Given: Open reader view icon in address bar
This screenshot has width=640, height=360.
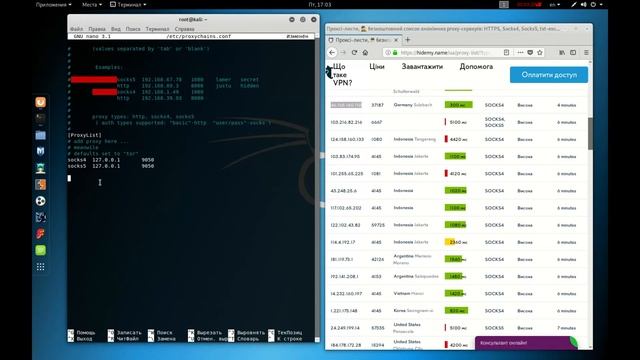Looking at the screenshot, I should coord(506,52).
